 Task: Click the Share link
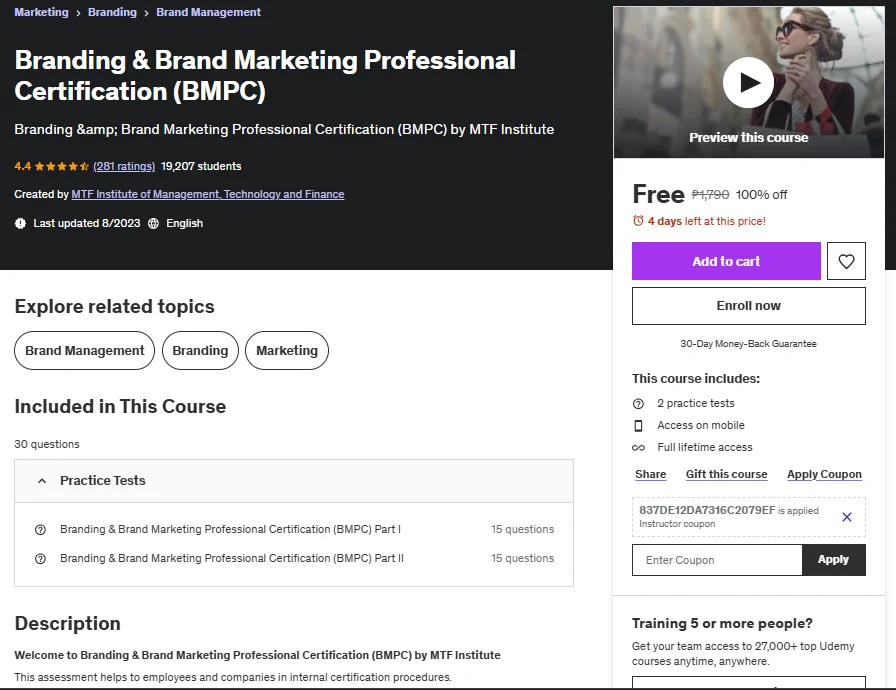[x=650, y=474]
